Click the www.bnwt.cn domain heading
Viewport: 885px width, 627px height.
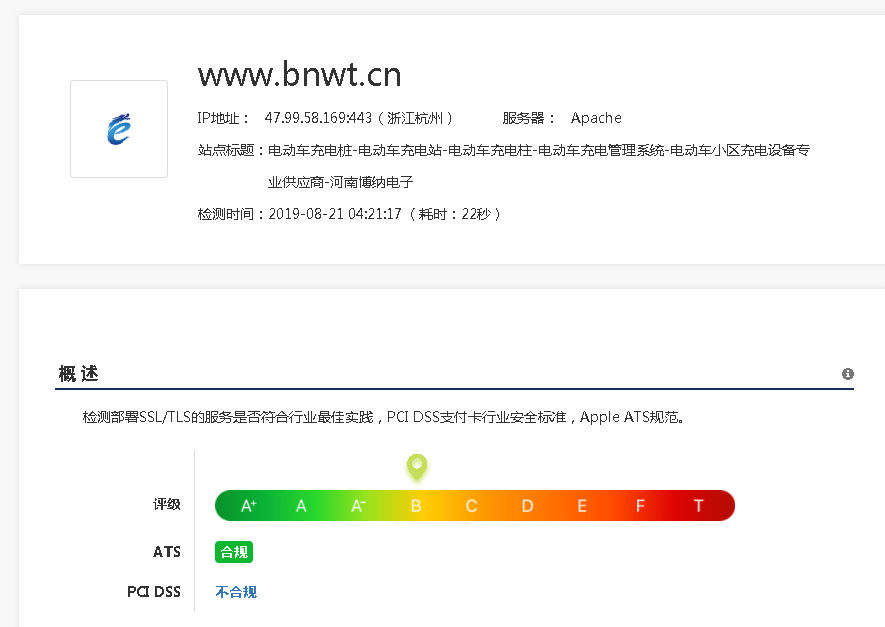click(x=299, y=74)
